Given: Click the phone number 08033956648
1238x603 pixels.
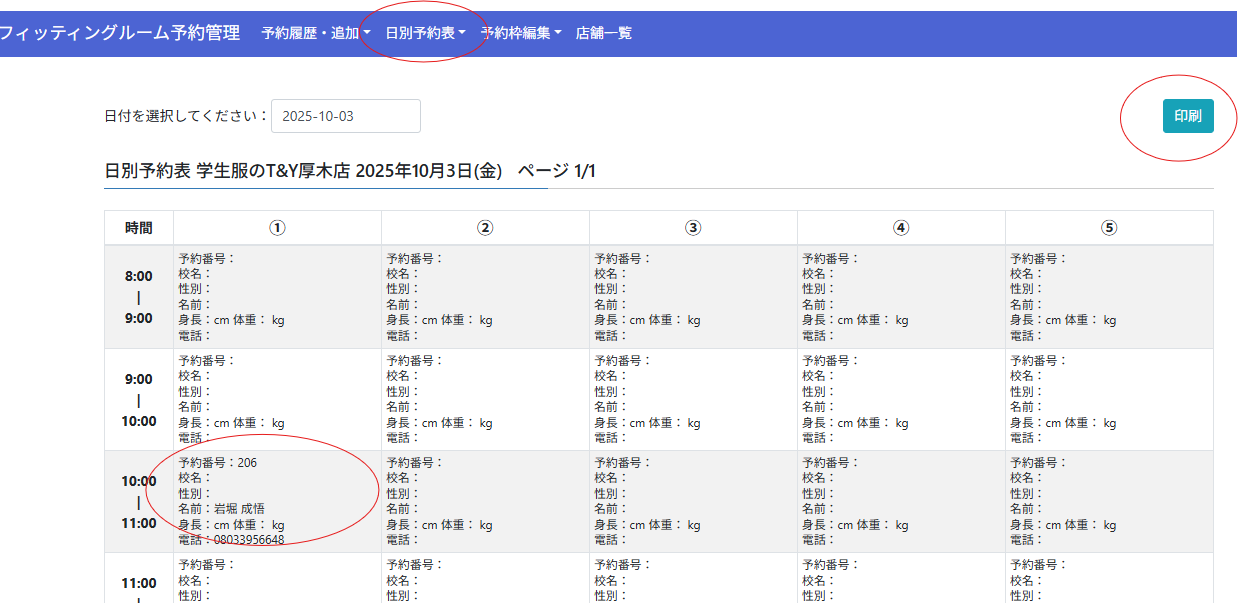Looking at the screenshot, I should [248, 540].
